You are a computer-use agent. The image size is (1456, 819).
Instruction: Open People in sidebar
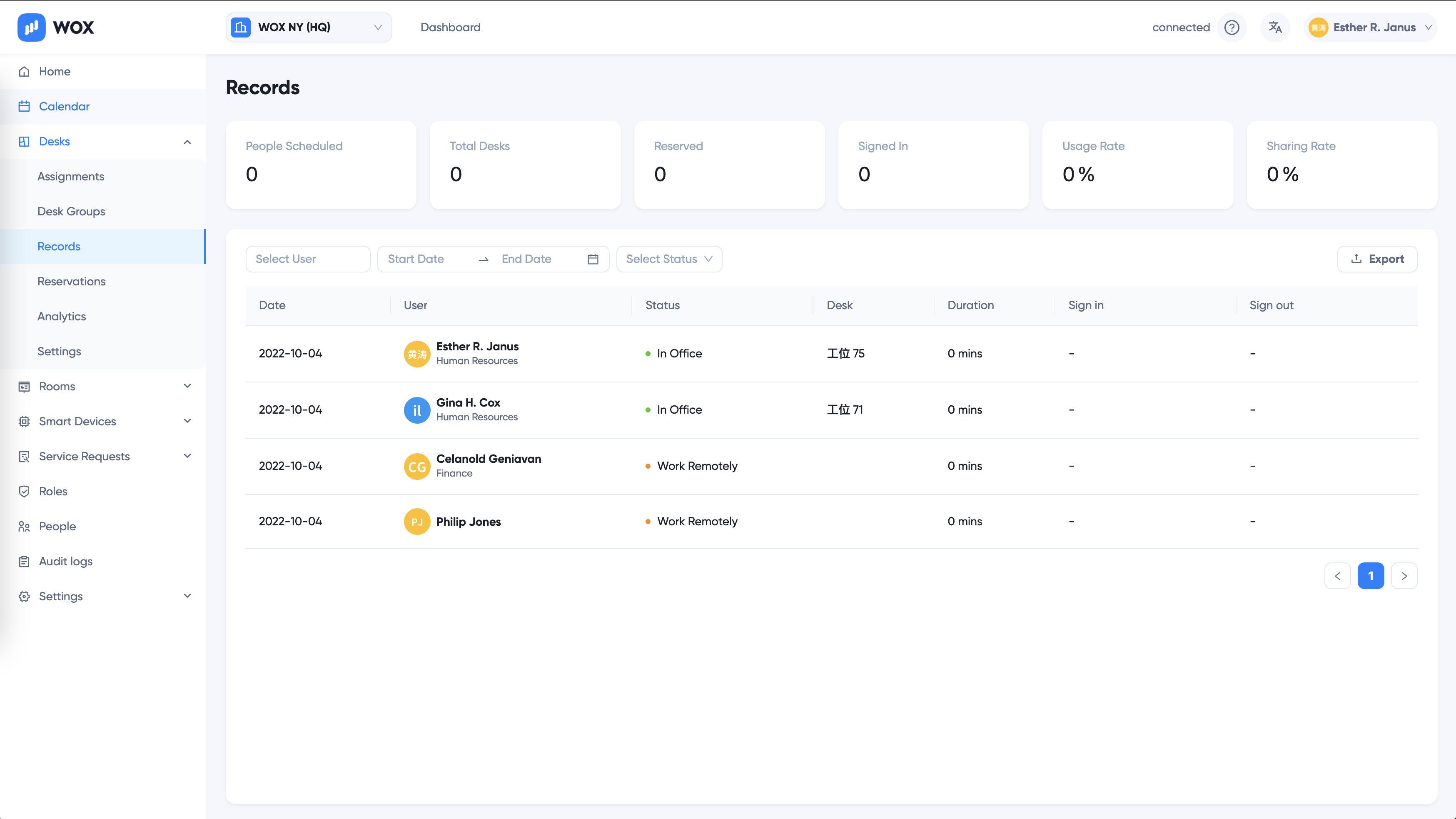[x=102, y=527]
